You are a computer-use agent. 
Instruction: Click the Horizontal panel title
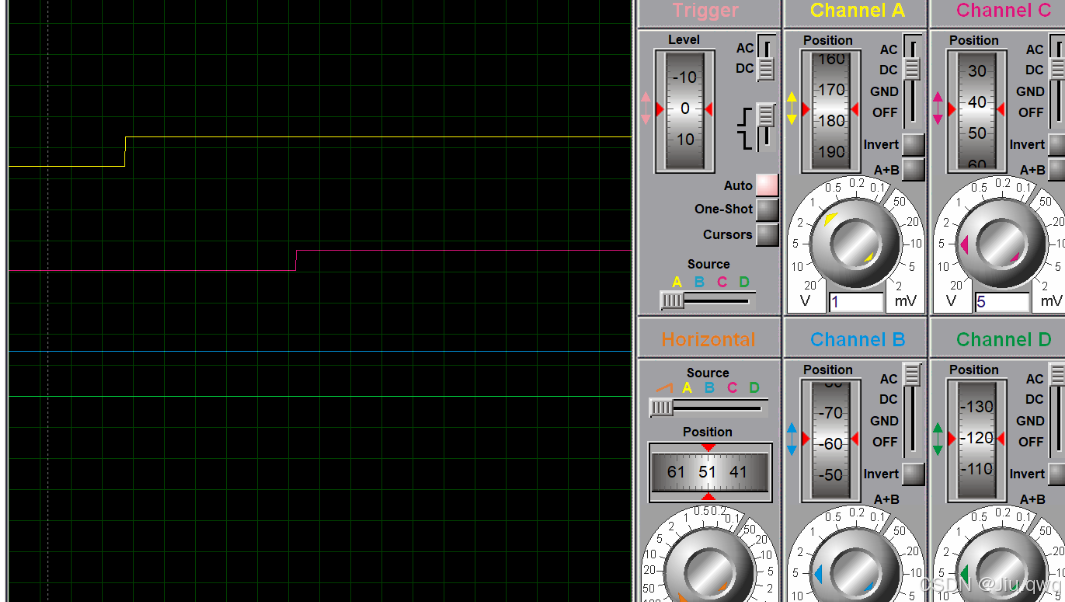click(x=708, y=340)
